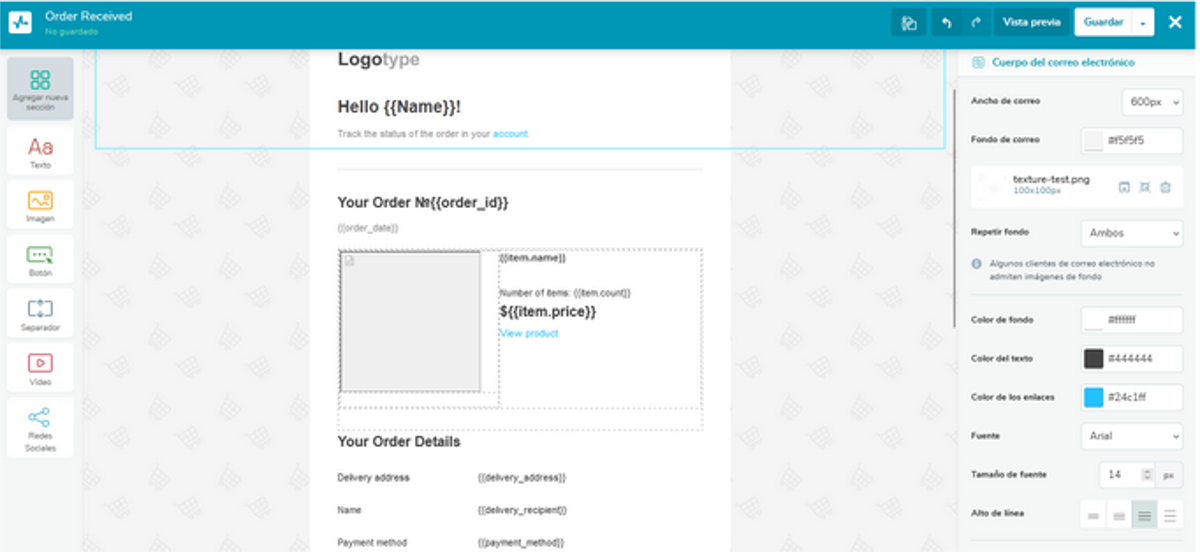The image size is (1200, 552).
Task: Open the Repetir fondo Ambos dropdown
Action: 1132,233
